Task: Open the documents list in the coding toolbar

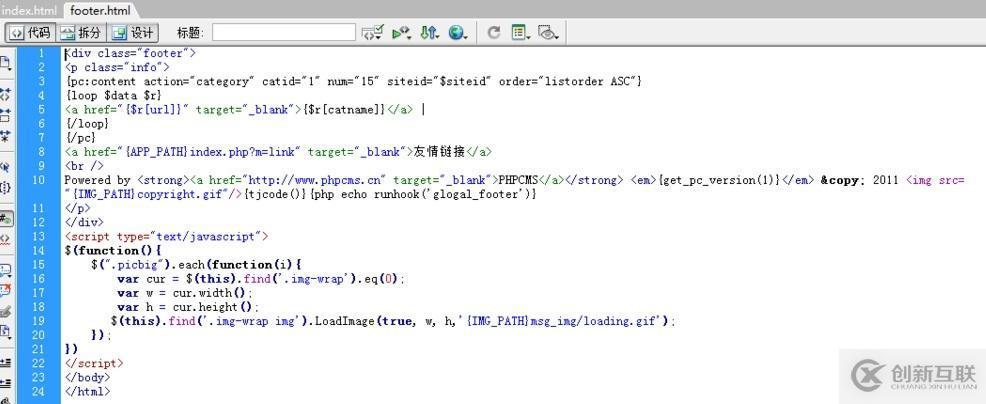Action: point(5,64)
